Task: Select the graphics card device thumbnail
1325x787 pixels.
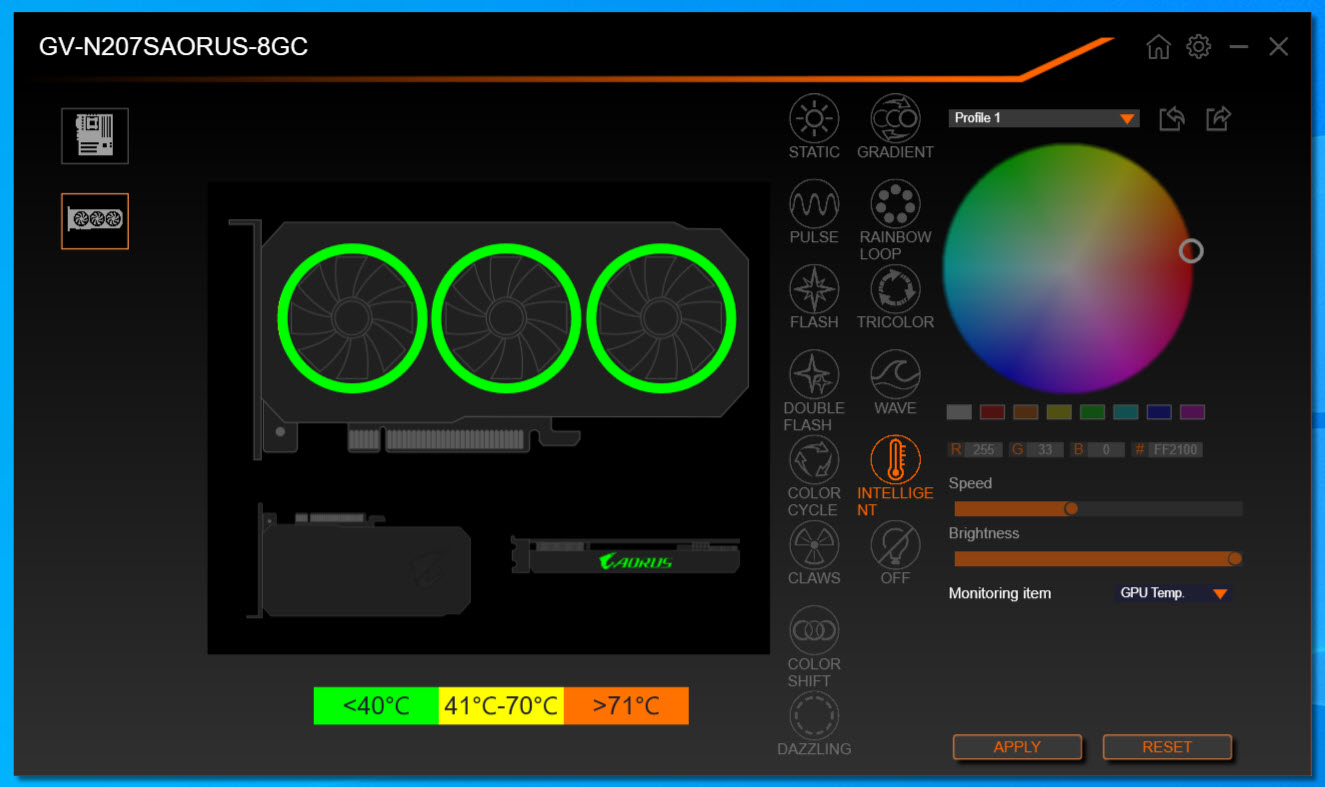Action: pyautogui.click(x=95, y=221)
